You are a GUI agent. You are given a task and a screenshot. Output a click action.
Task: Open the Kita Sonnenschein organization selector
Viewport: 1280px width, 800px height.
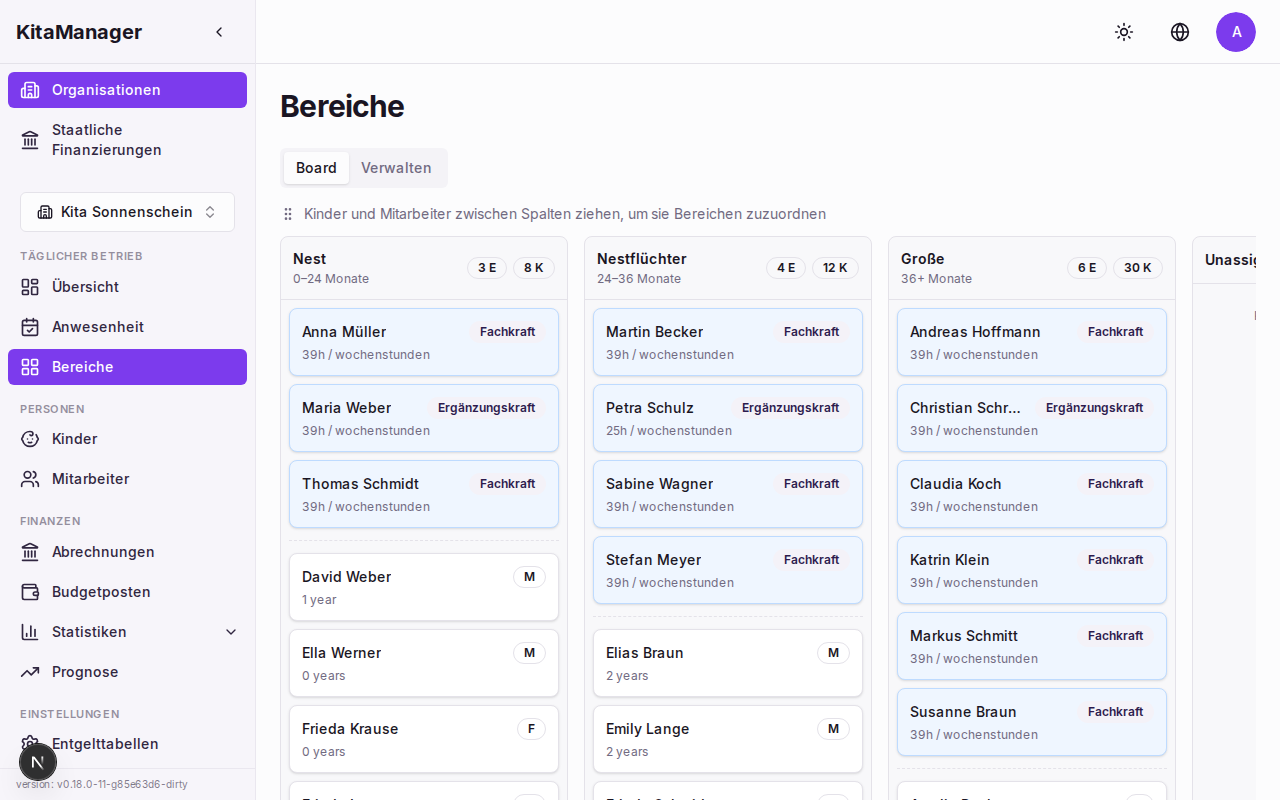(x=127, y=212)
